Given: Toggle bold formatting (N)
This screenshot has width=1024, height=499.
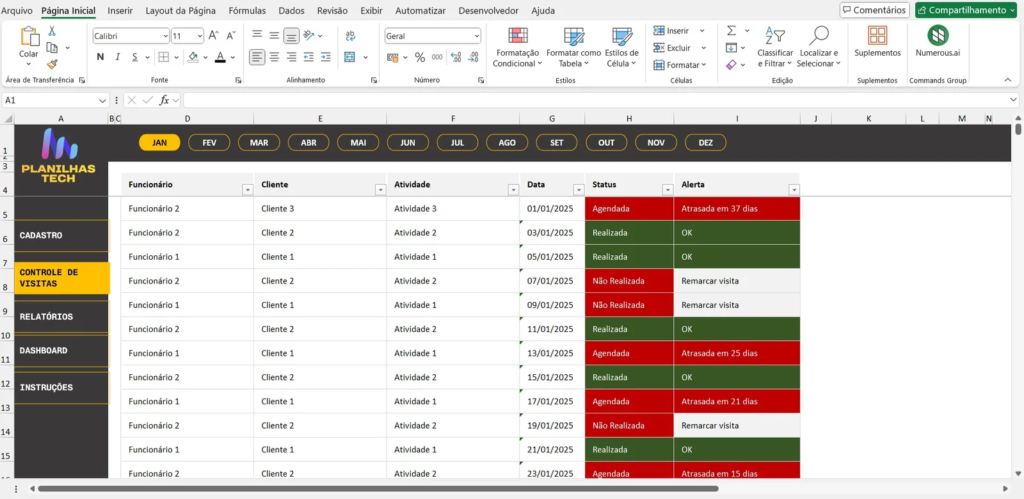Looking at the screenshot, I should pos(100,57).
